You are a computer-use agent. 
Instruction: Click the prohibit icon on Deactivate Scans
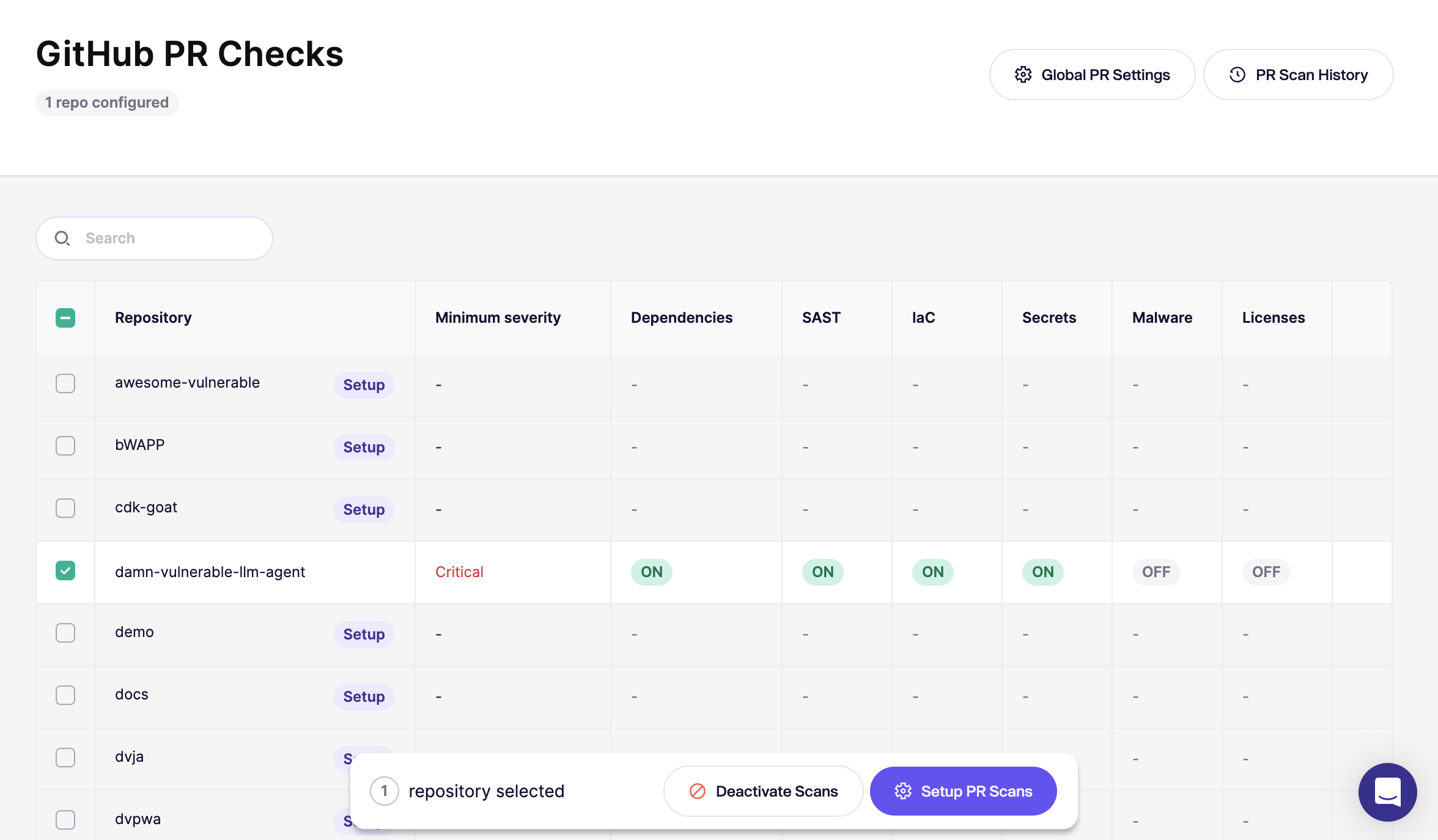click(x=698, y=791)
